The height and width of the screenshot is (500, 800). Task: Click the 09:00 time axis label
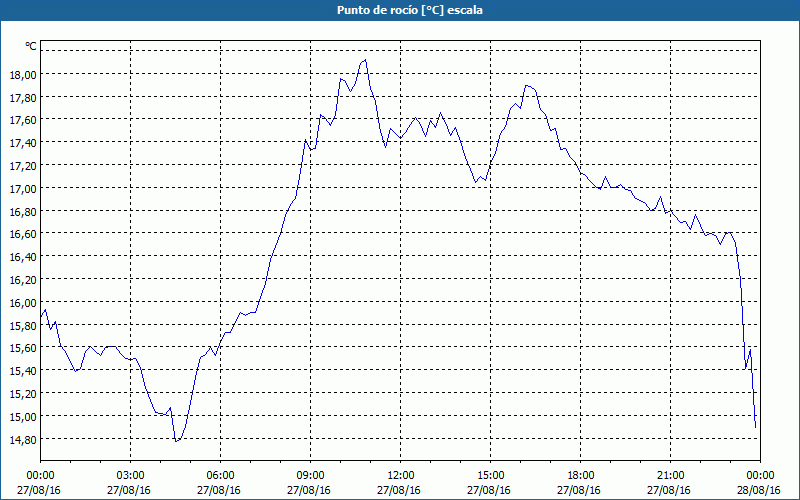click(310, 476)
